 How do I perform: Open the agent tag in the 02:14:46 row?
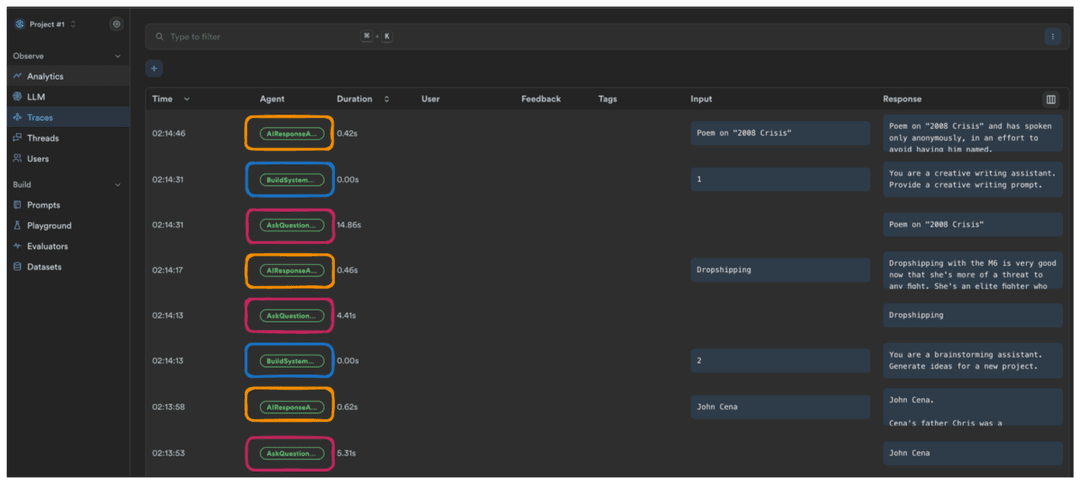291,133
